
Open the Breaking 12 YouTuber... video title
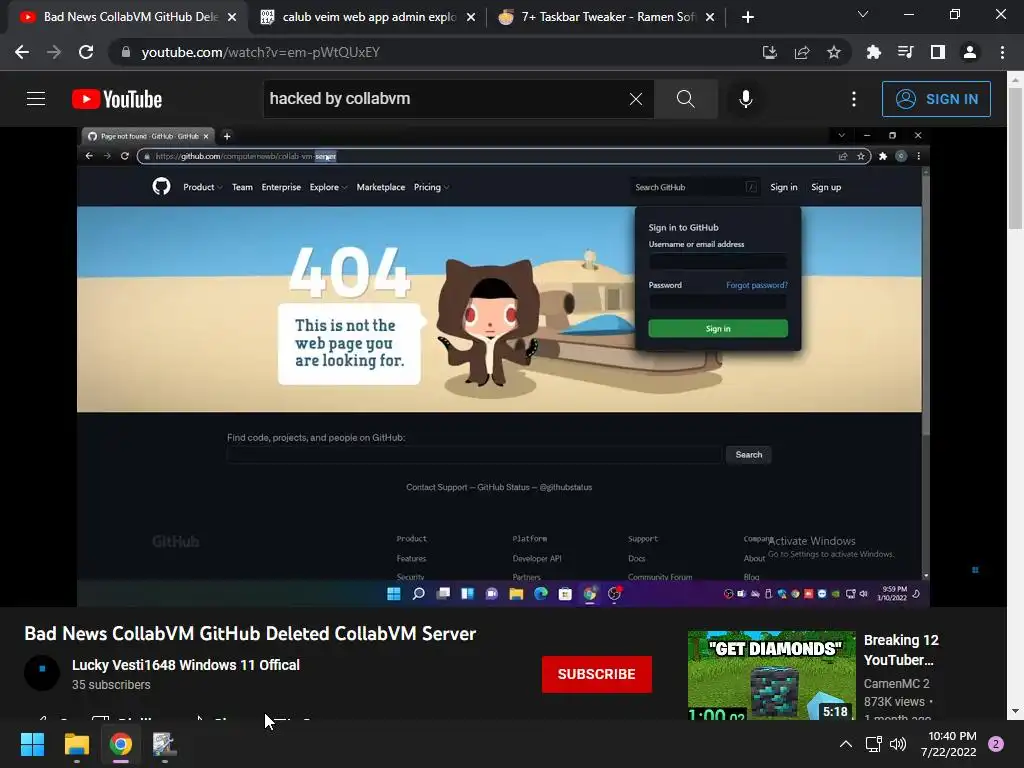point(901,650)
